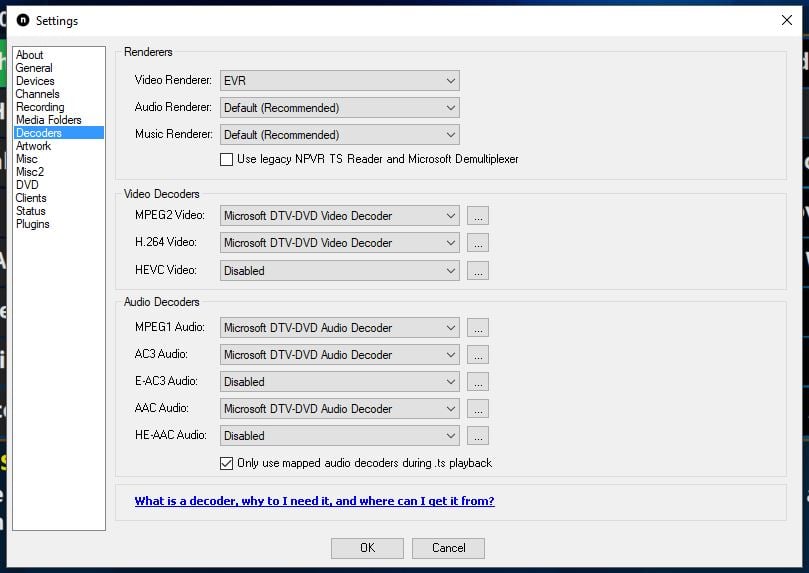Screen dimensions: 809x573
Task: Click the NextPVR Settings window icon
Action: tap(23, 20)
